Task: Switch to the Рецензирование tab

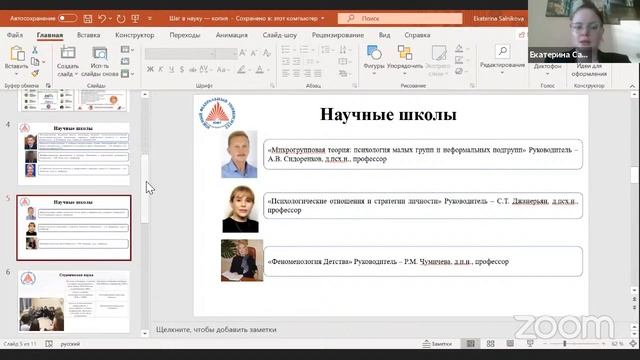Action: pyautogui.click(x=338, y=35)
